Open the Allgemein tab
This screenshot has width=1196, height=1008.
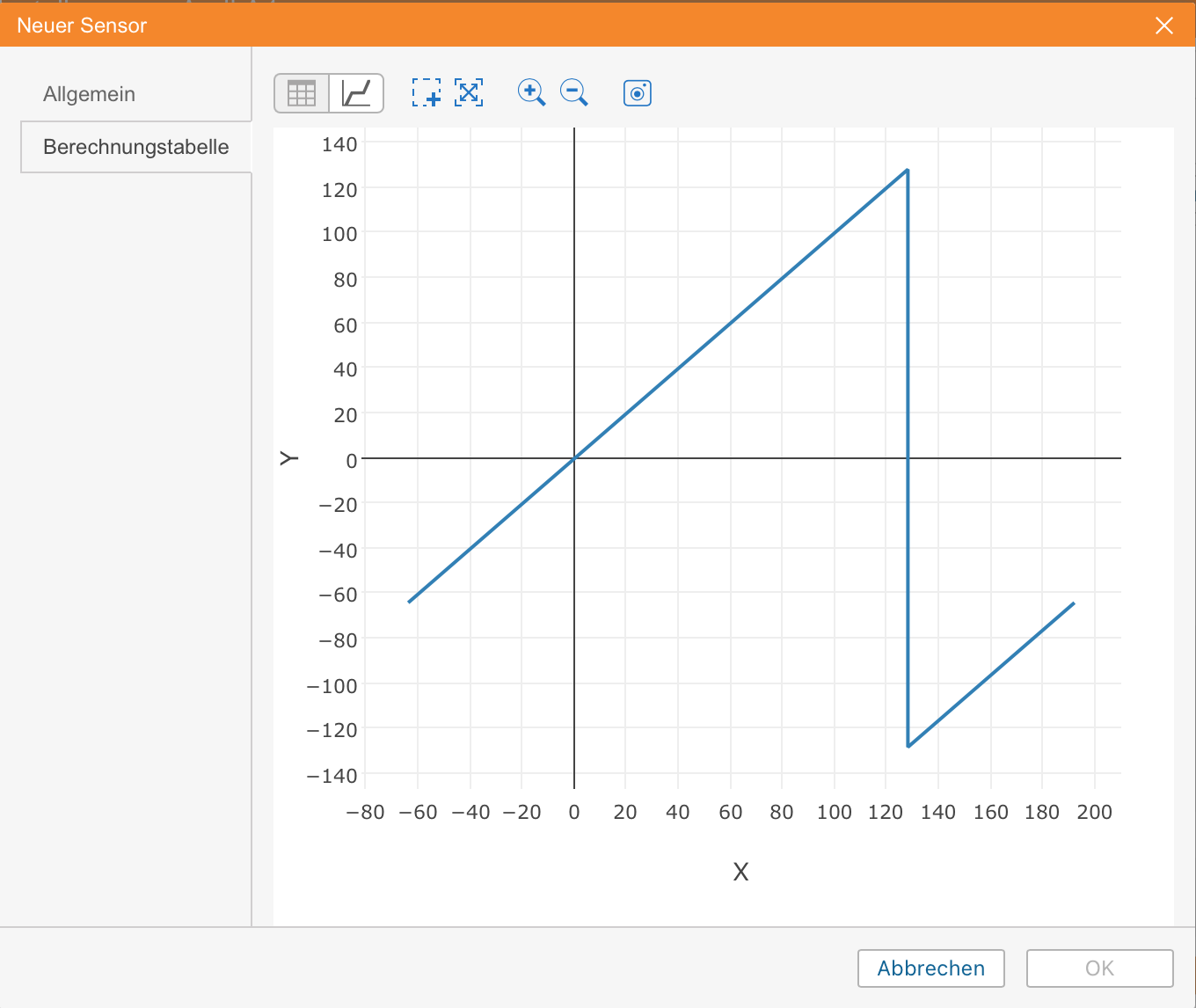click(89, 94)
